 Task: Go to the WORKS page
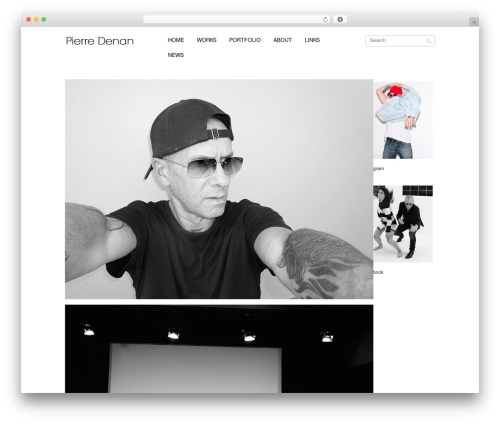(206, 40)
